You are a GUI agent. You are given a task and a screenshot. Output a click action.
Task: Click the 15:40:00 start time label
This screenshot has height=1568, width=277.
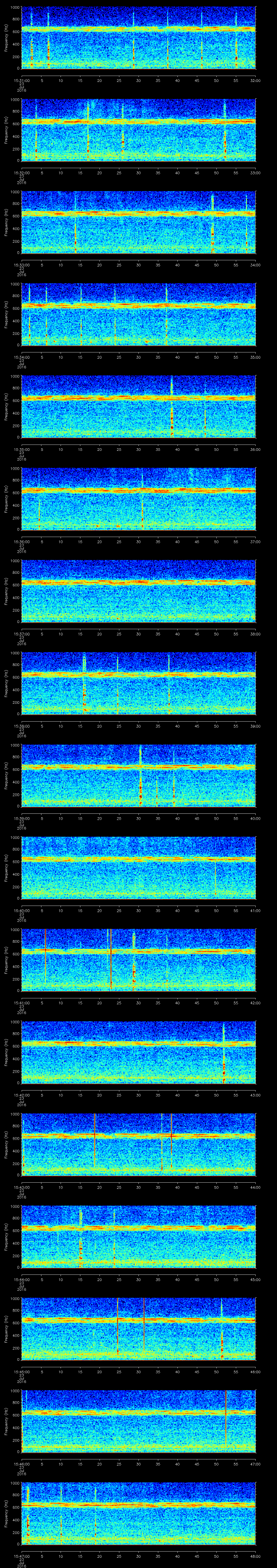coord(21,910)
